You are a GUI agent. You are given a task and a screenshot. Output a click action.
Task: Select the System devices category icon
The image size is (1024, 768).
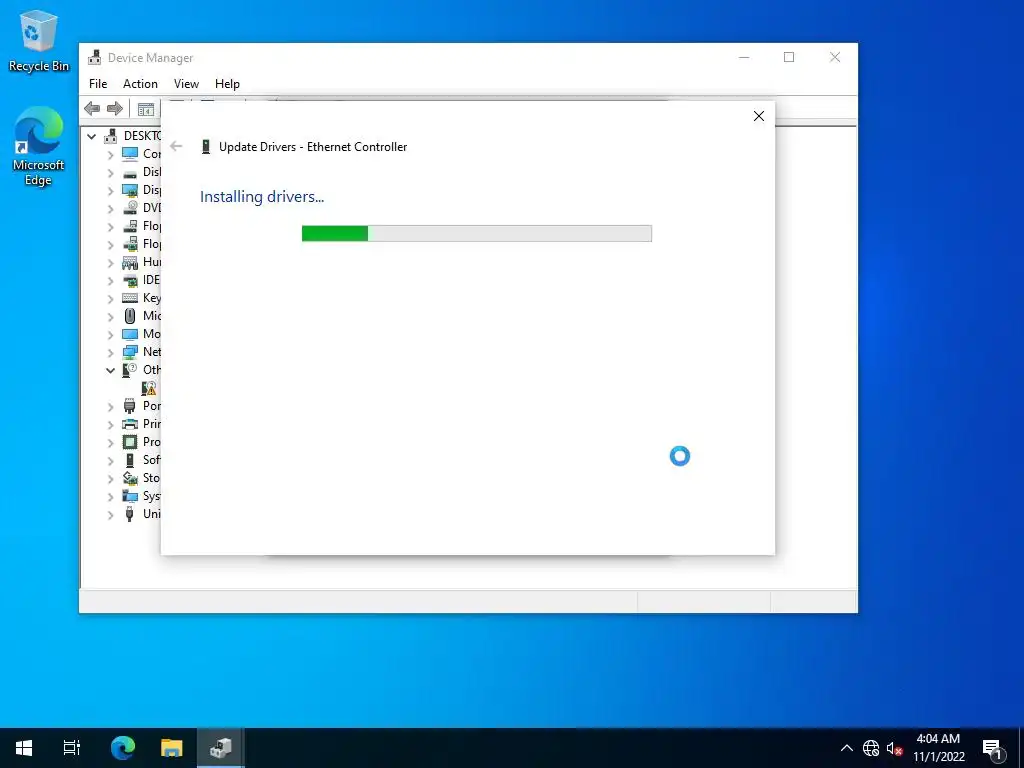click(130, 496)
